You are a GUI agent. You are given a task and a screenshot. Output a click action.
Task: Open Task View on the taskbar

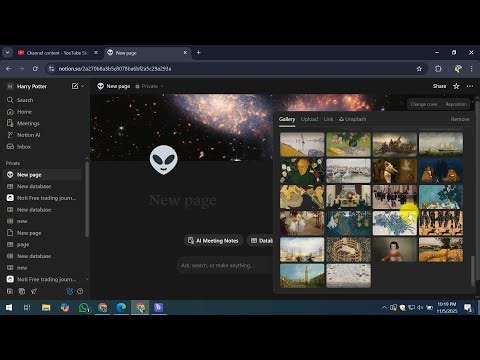coord(27,307)
